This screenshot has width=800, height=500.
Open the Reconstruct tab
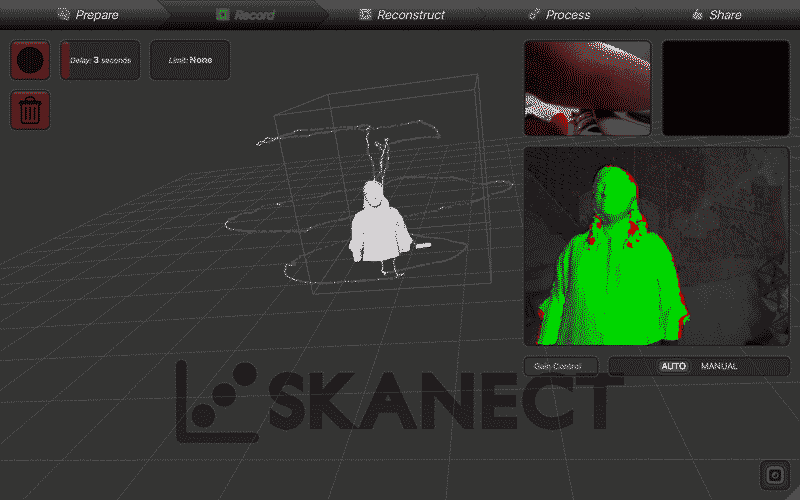coord(403,14)
